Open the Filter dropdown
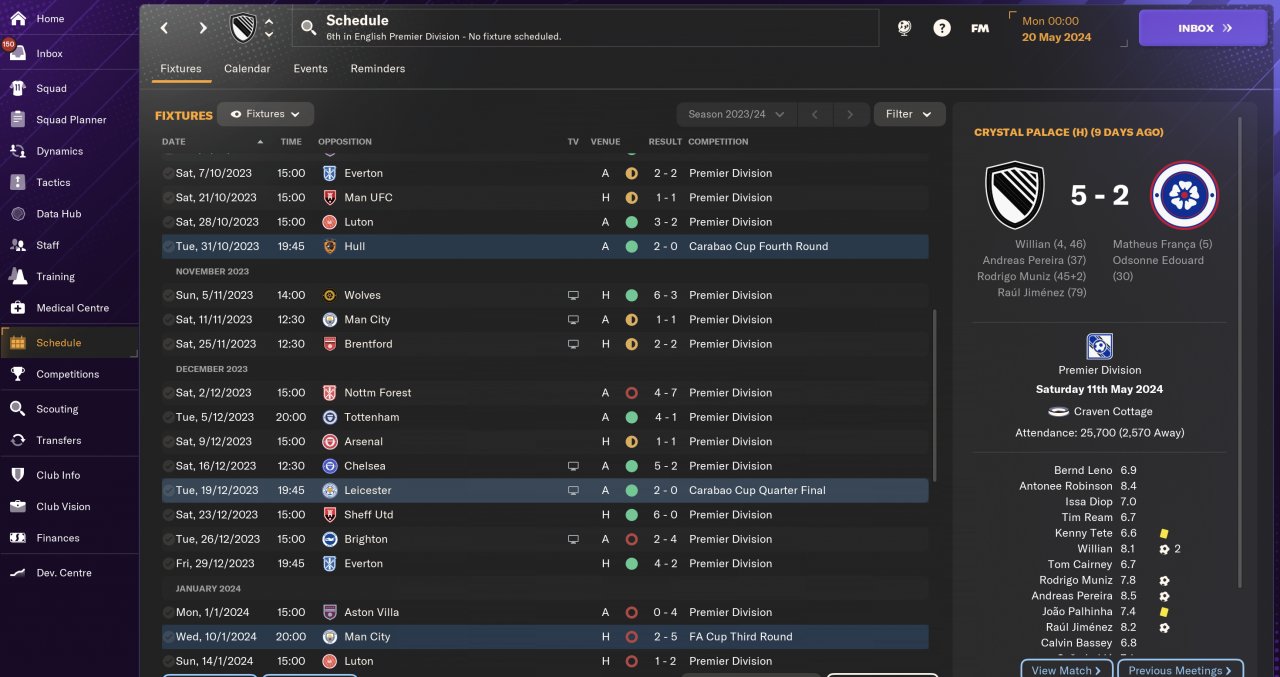 click(909, 114)
